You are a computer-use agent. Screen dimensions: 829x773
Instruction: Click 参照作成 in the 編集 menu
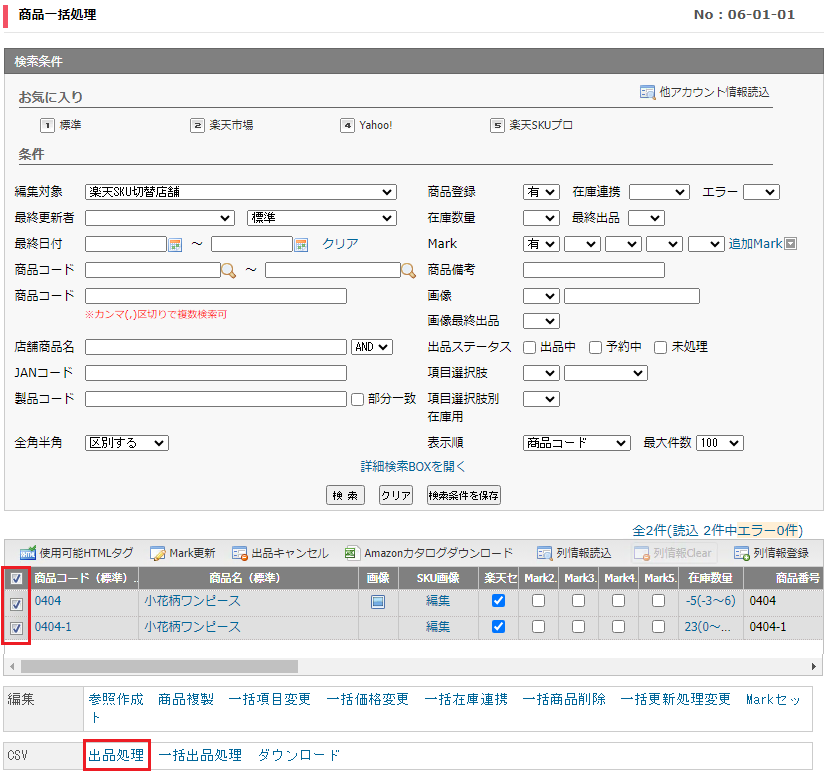116,700
